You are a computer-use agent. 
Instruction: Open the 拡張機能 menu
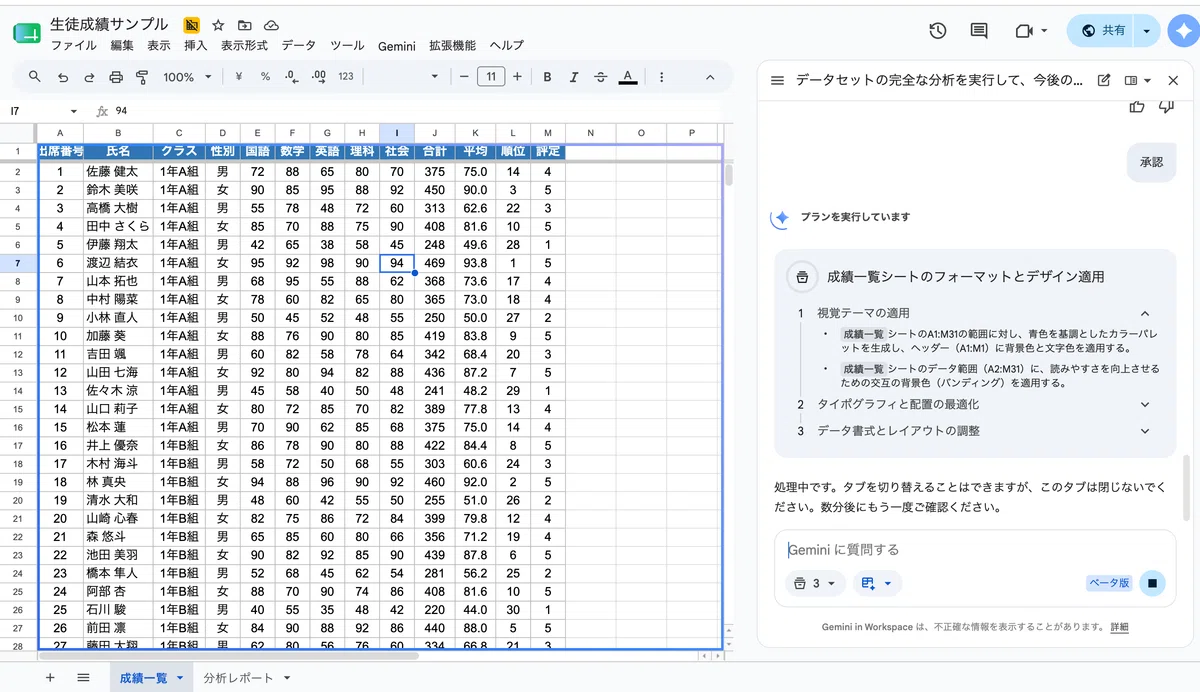pyautogui.click(x=452, y=46)
